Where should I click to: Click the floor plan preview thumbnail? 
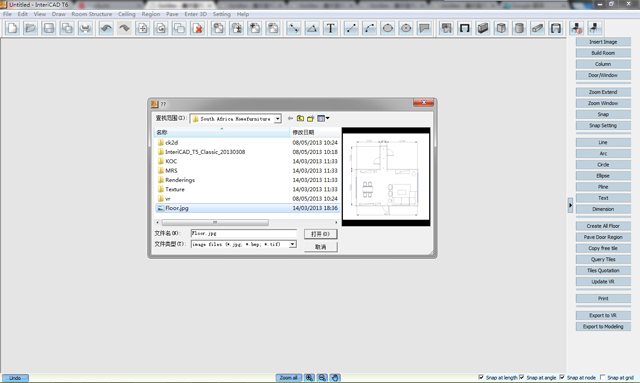tap(386, 176)
